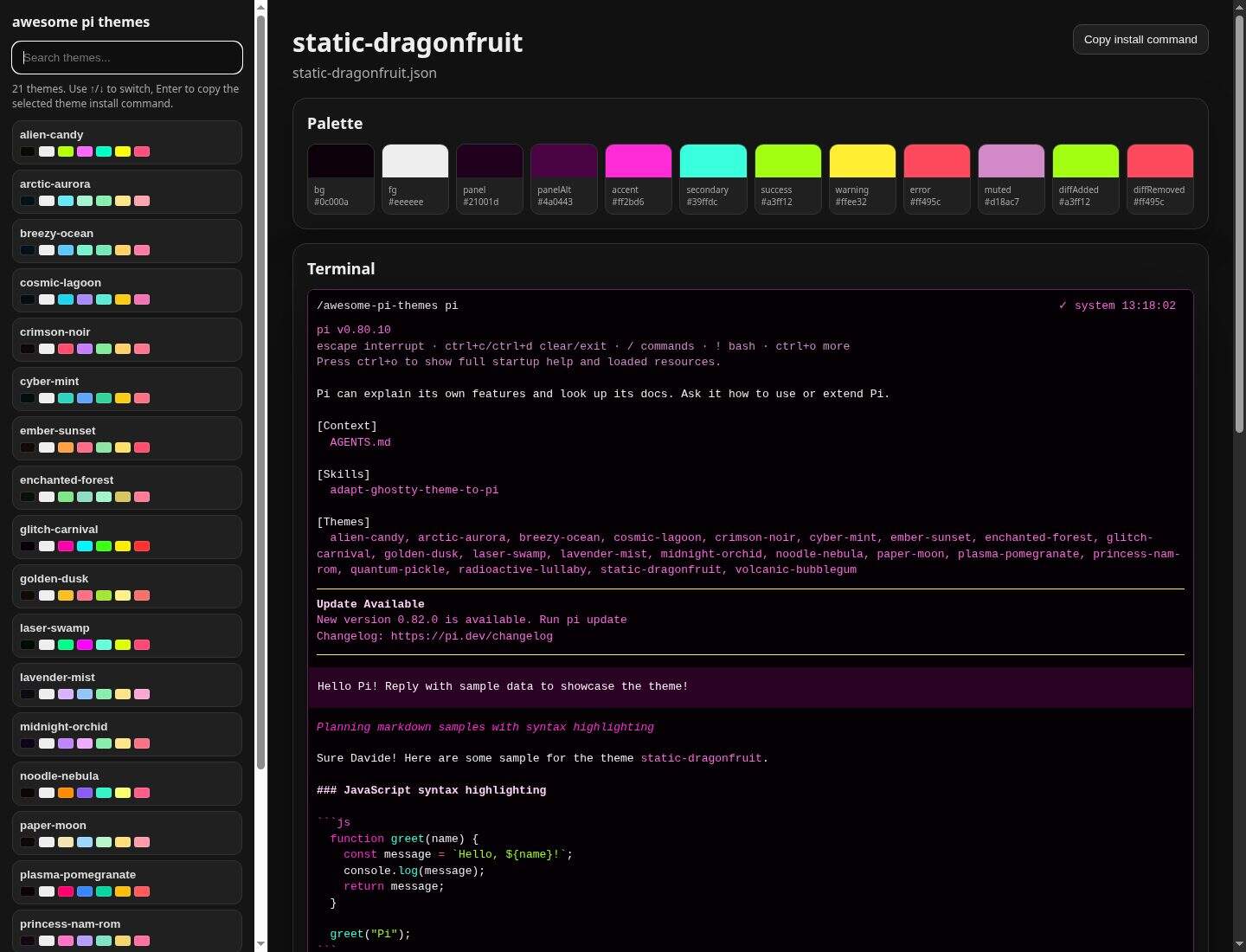Select the panelAlt #4a0443 palette swatch
Image resolution: width=1246 pixels, height=952 pixels.
564,179
